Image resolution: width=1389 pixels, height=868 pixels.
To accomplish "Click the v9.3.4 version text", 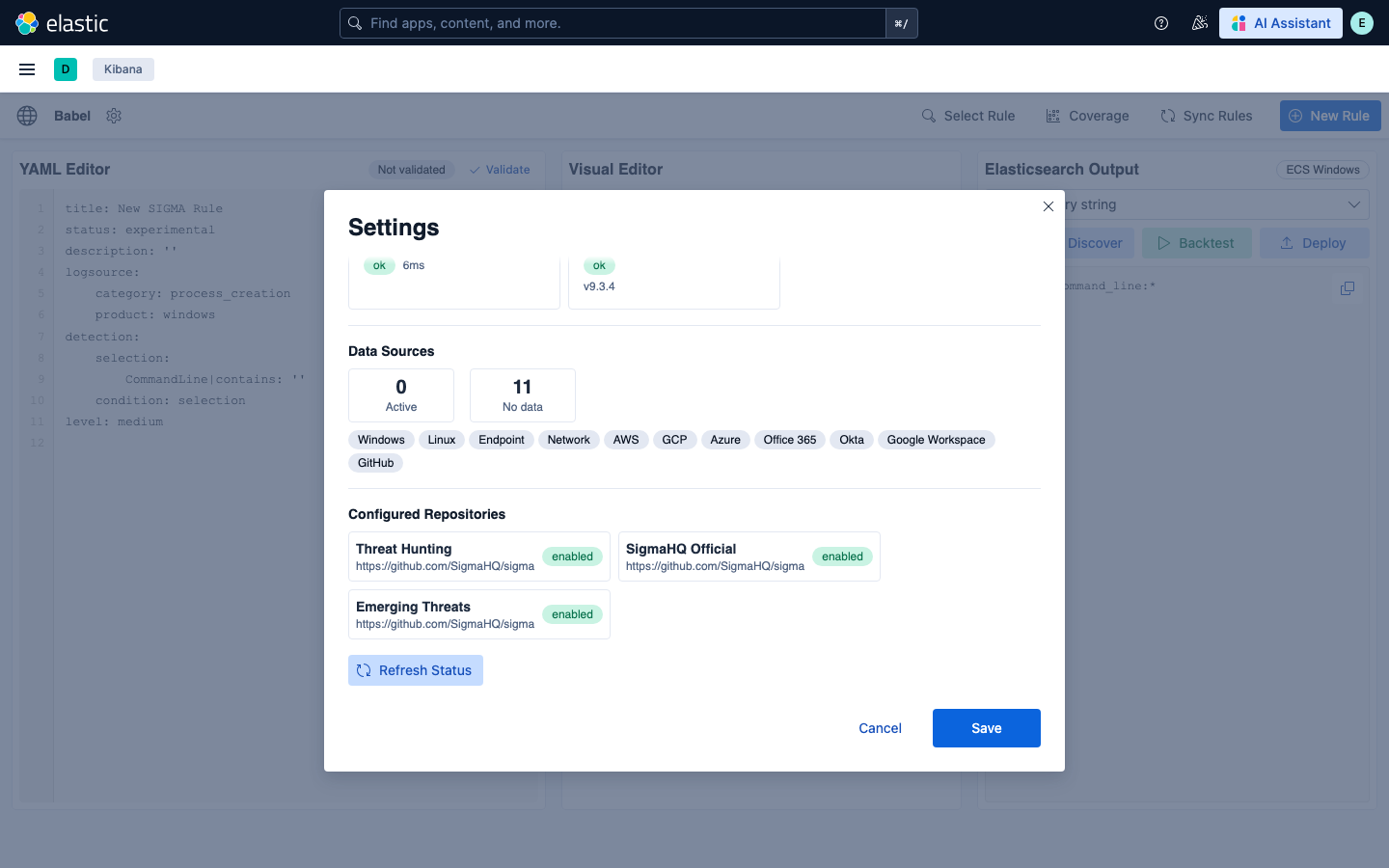I will coord(599,286).
